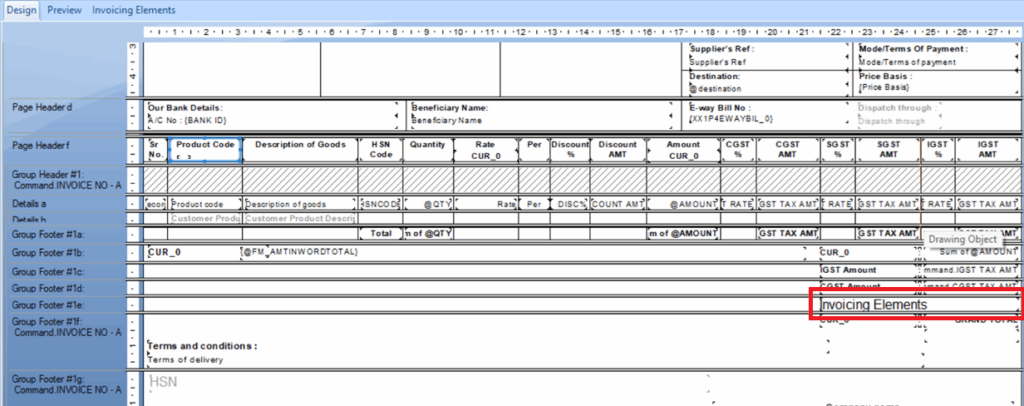Select the 'Sr No.' column header
The width and height of the screenshot is (1024, 406).
coord(155,149)
